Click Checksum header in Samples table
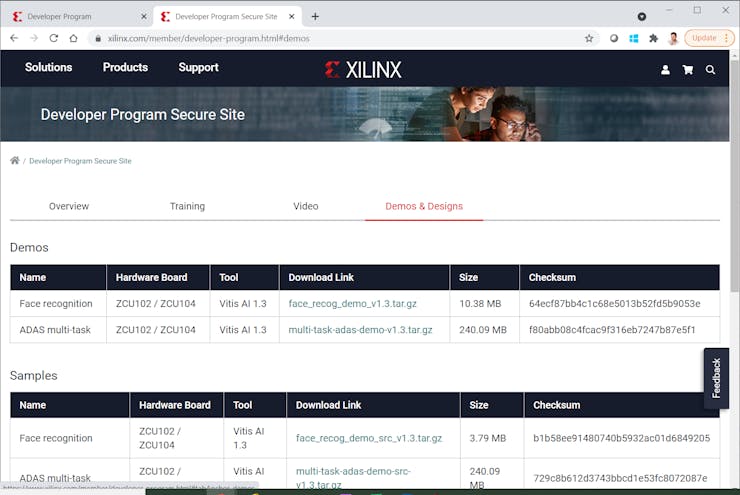Image resolution: width=740 pixels, height=495 pixels. click(x=556, y=405)
